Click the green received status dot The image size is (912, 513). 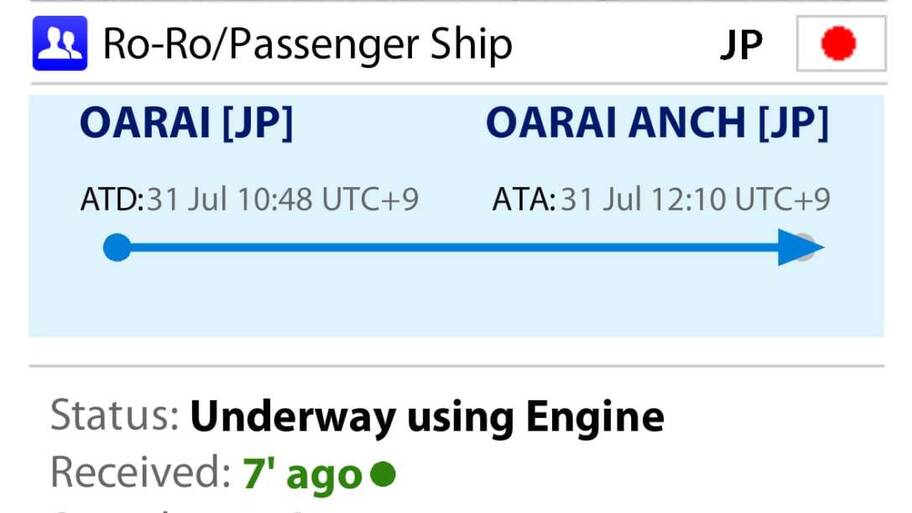coord(383,474)
